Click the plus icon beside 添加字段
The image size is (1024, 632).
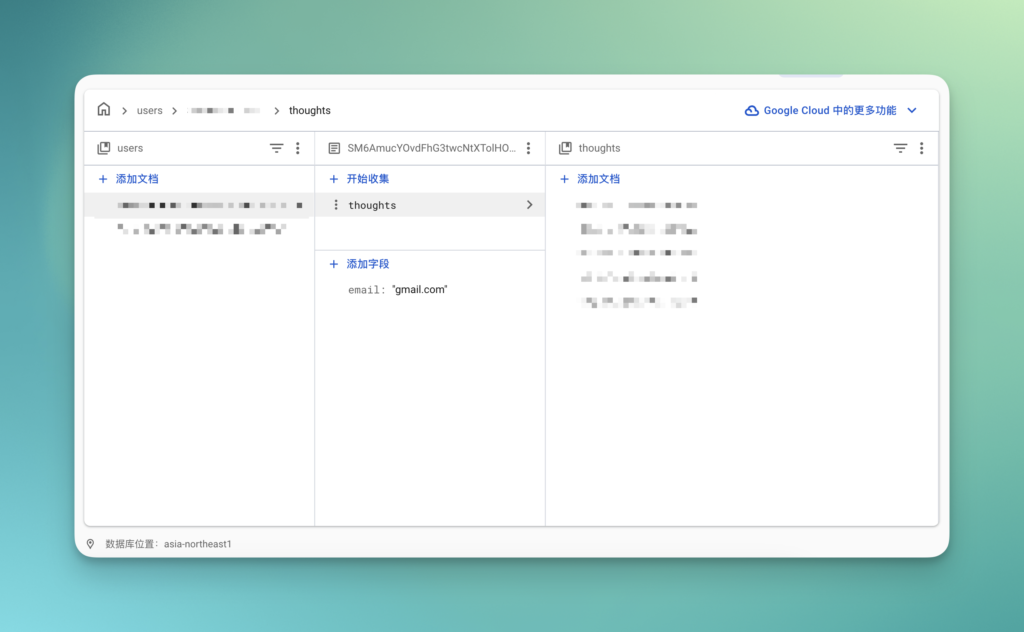(334, 264)
